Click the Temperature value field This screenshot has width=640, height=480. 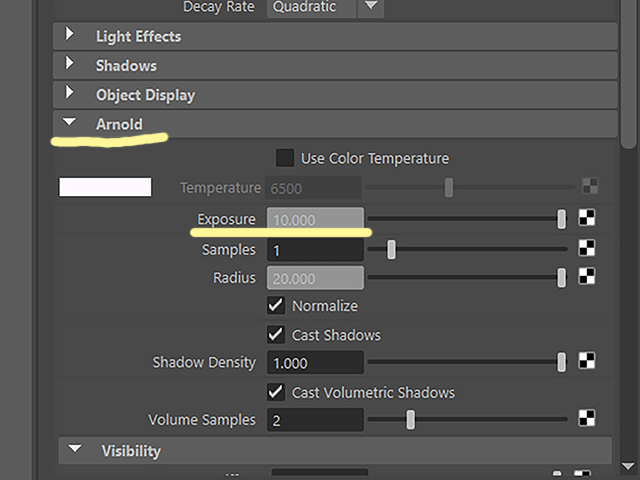(313, 188)
